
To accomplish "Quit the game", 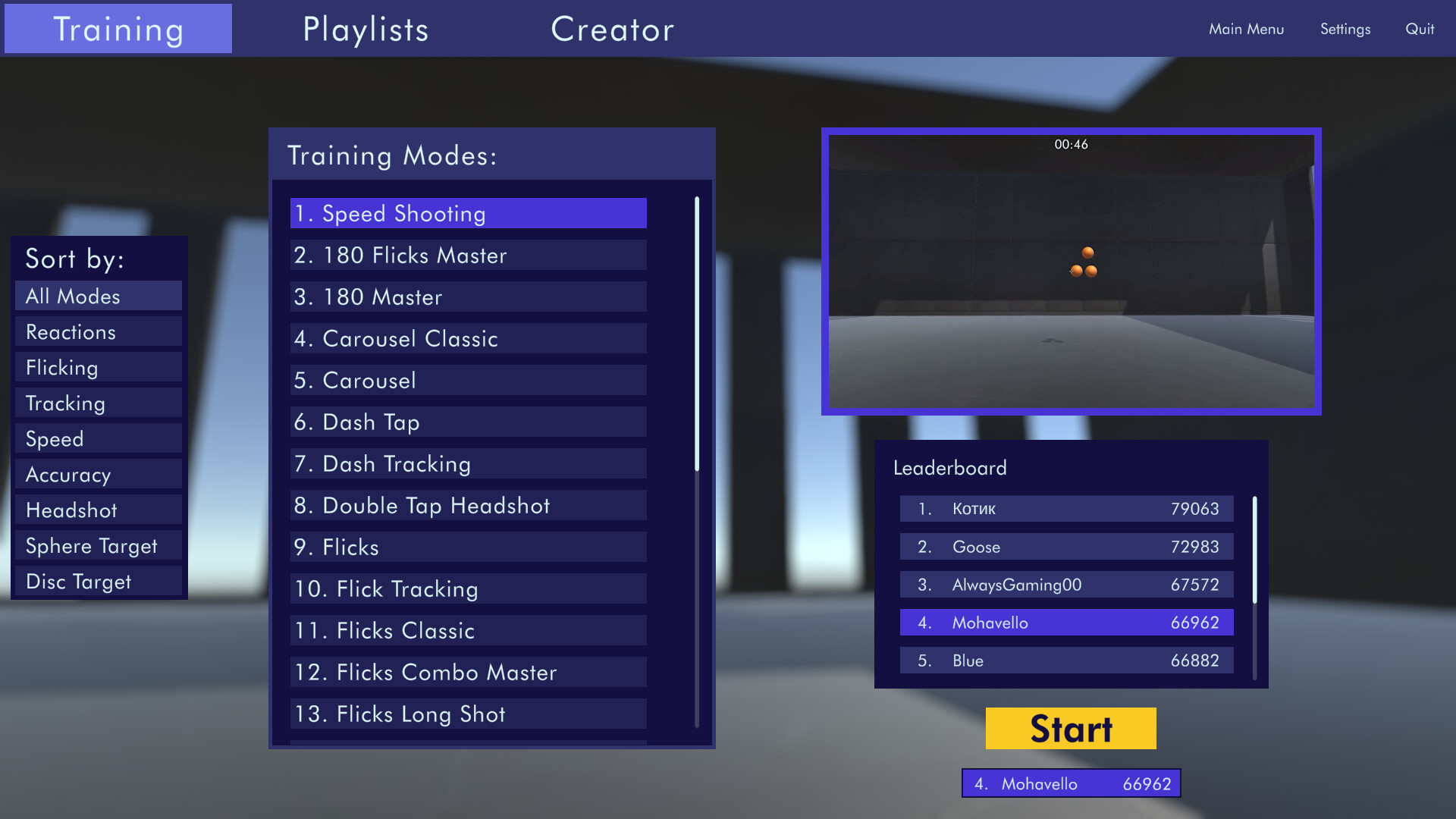I will pyautogui.click(x=1419, y=29).
